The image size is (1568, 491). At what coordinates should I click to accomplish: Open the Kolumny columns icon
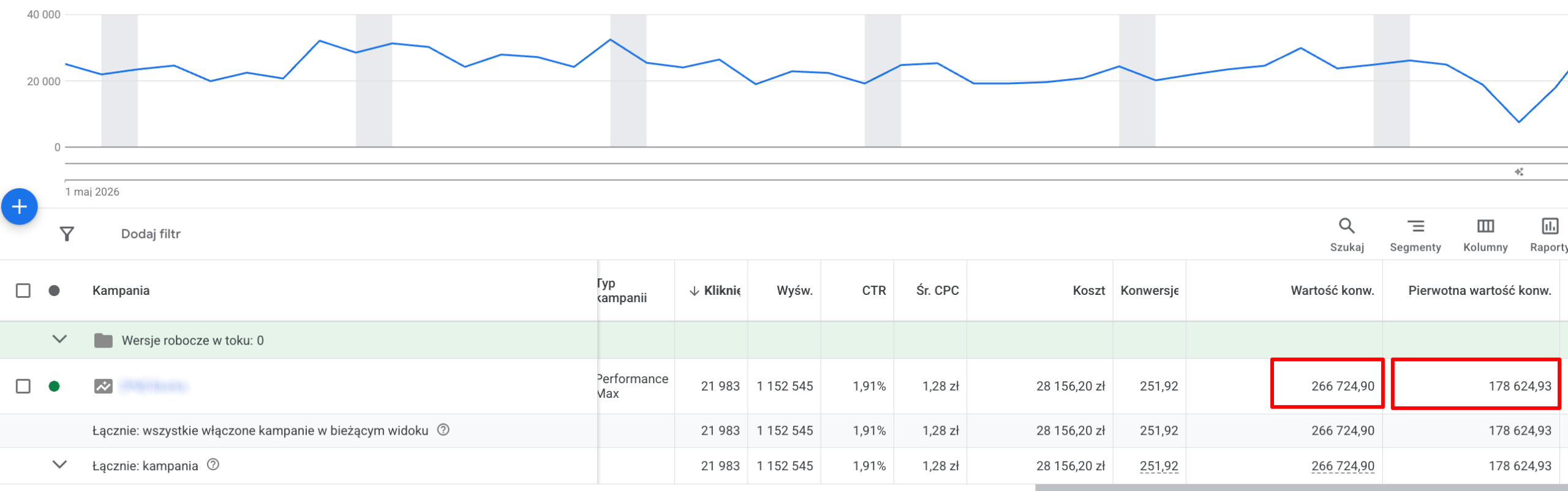pyautogui.click(x=1485, y=226)
